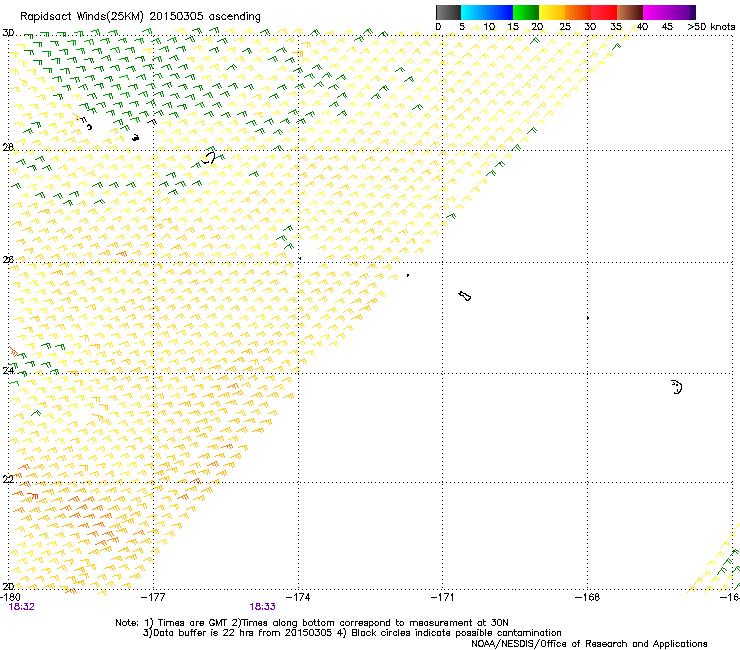Click the '20' latitude axis label
The height and width of the screenshot is (650, 740).
[x=8, y=586]
